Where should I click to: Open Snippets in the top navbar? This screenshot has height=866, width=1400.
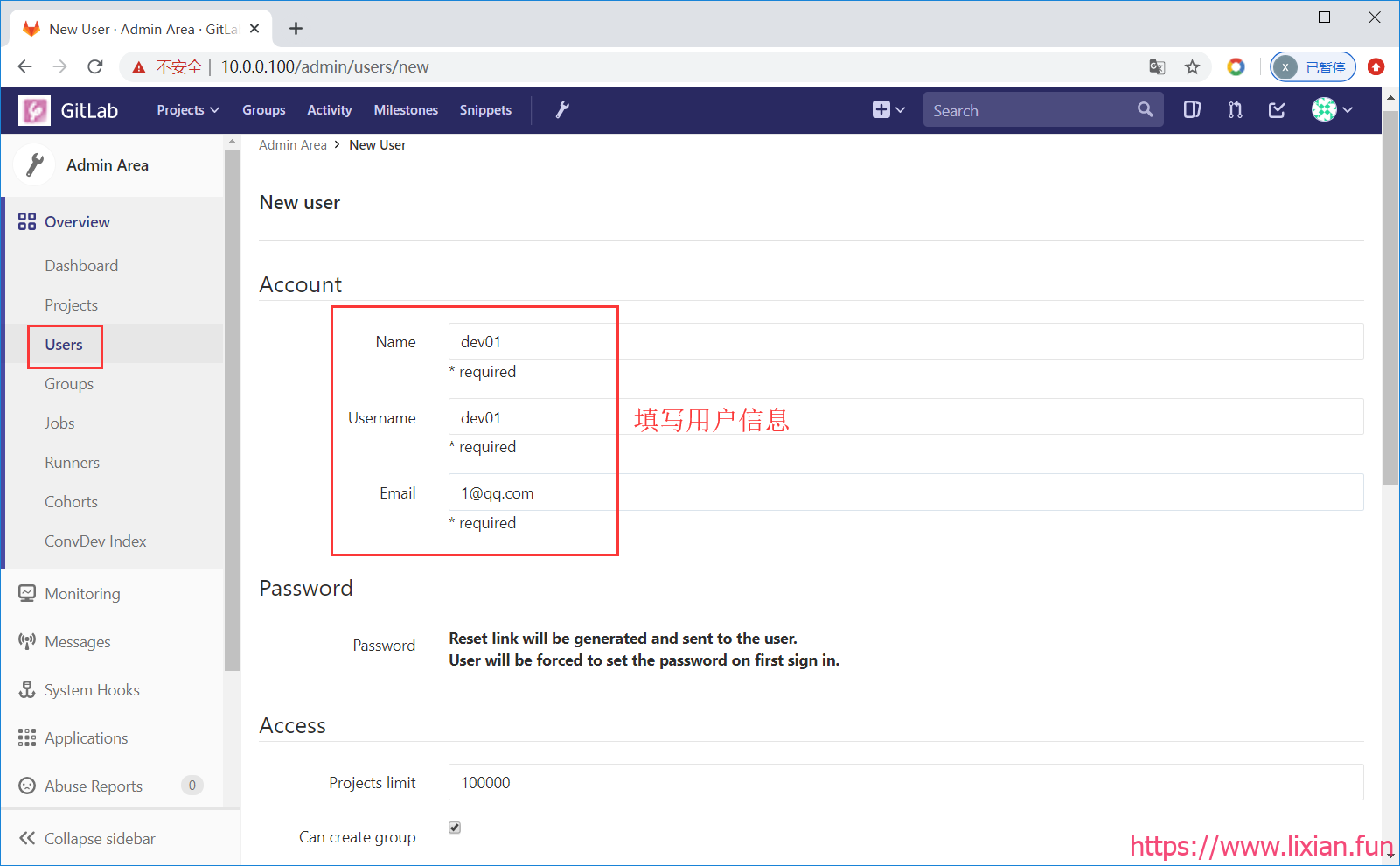click(x=485, y=110)
